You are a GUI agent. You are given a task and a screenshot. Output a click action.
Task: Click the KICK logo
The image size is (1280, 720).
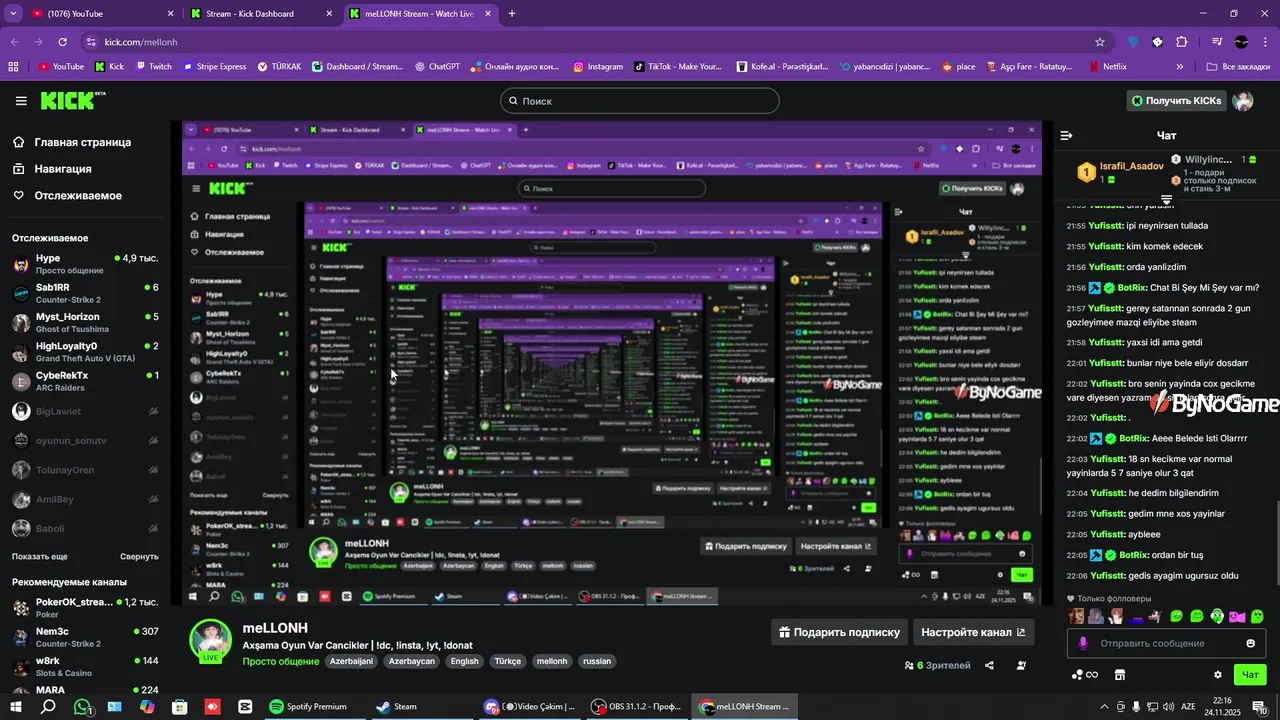click(x=72, y=100)
